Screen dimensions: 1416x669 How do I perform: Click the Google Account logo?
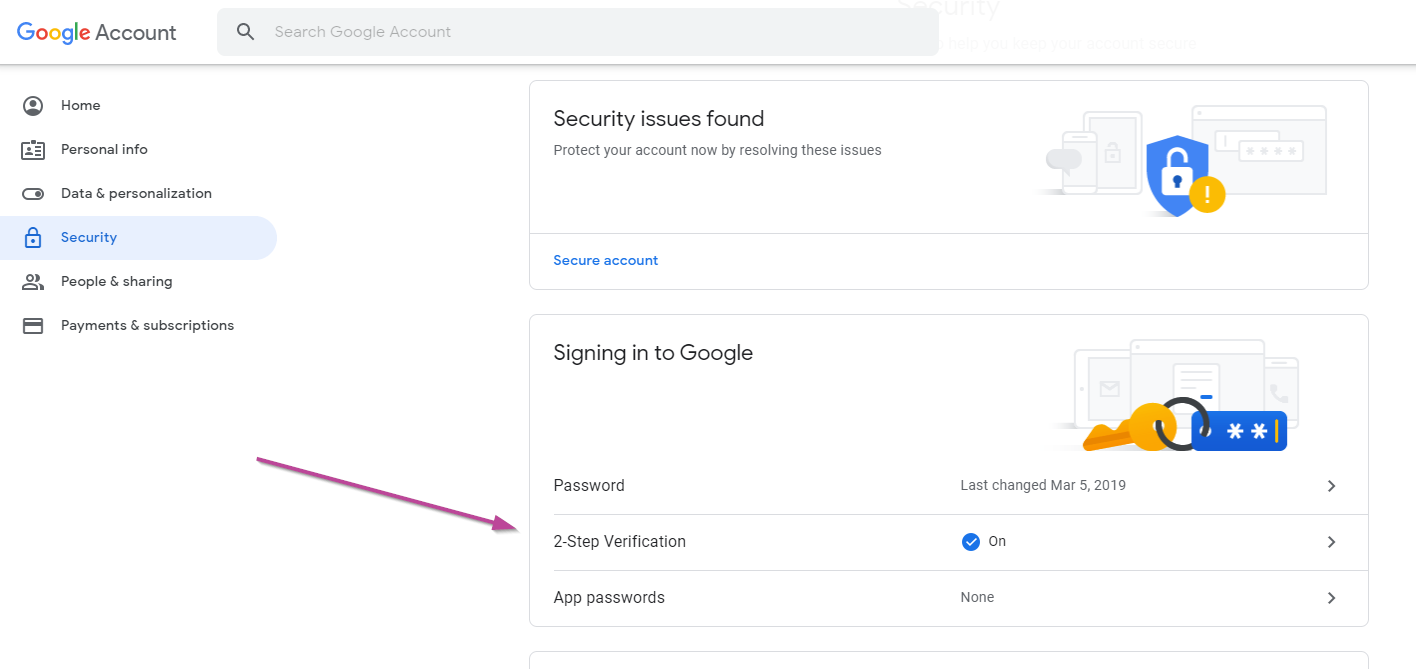(x=97, y=32)
